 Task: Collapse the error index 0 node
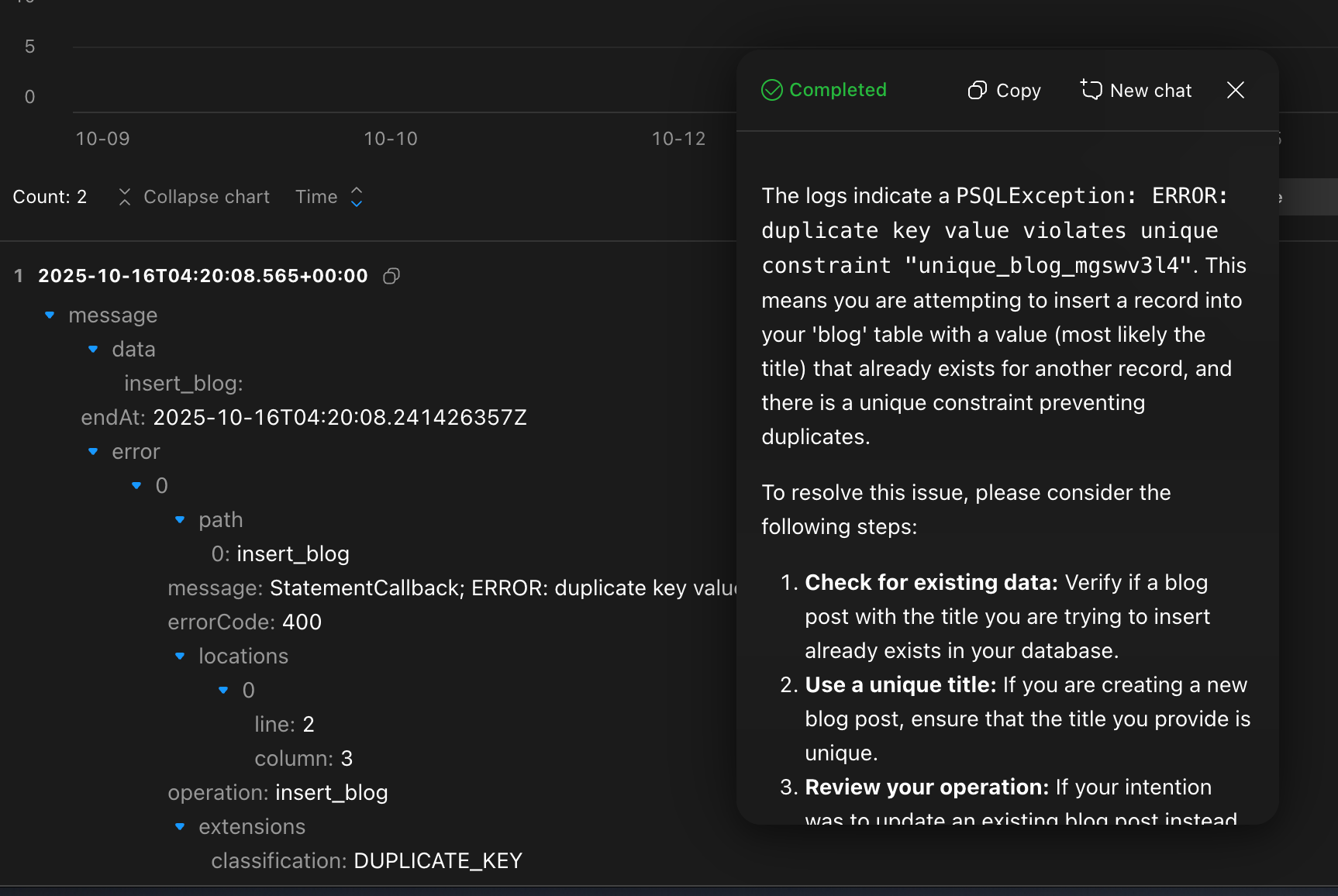[x=136, y=486]
